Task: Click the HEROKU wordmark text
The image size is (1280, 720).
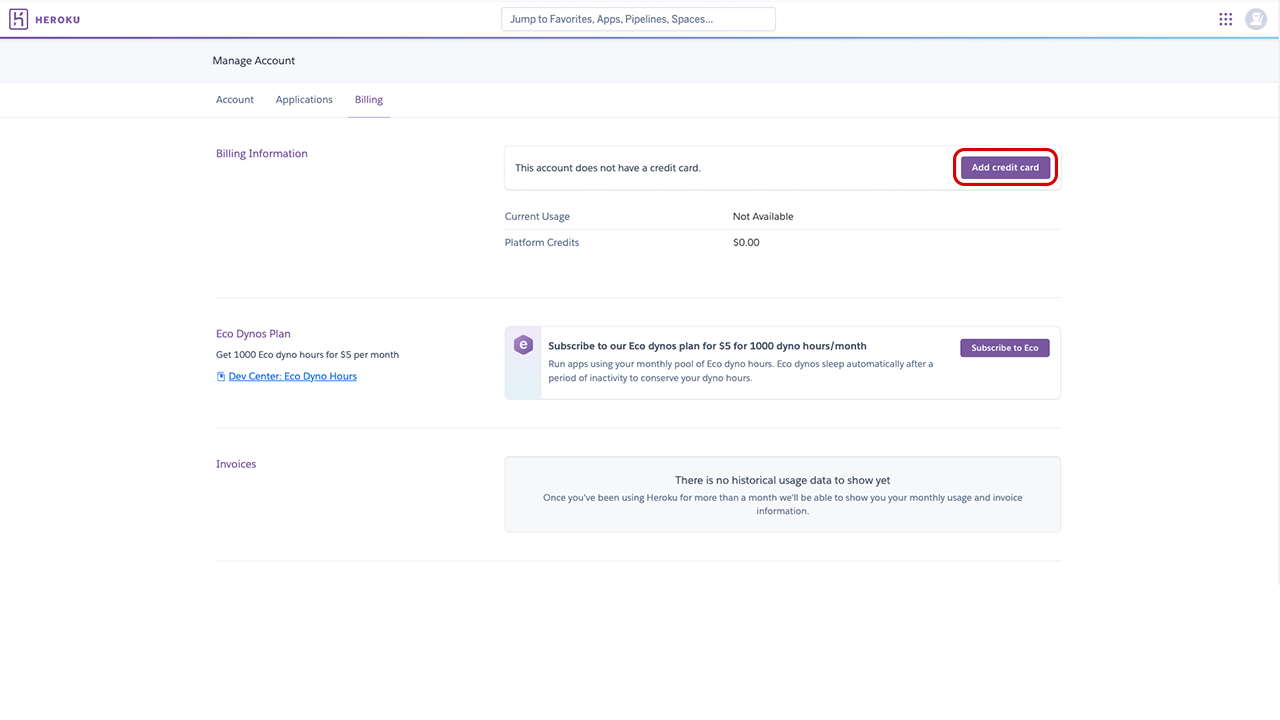Action: (59, 19)
